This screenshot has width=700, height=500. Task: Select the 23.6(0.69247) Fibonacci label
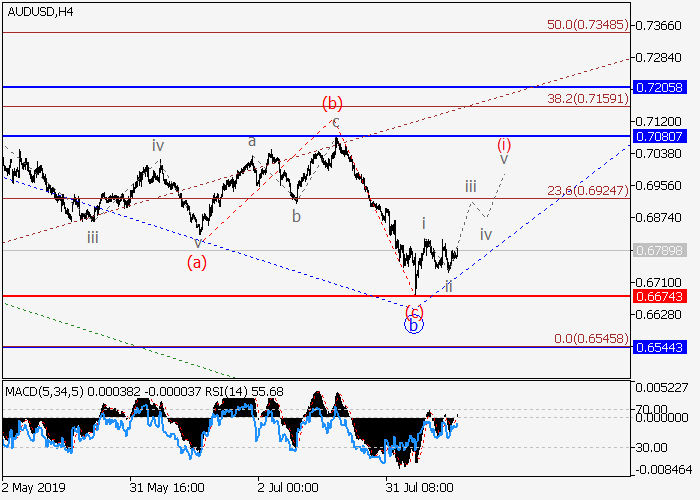click(589, 189)
